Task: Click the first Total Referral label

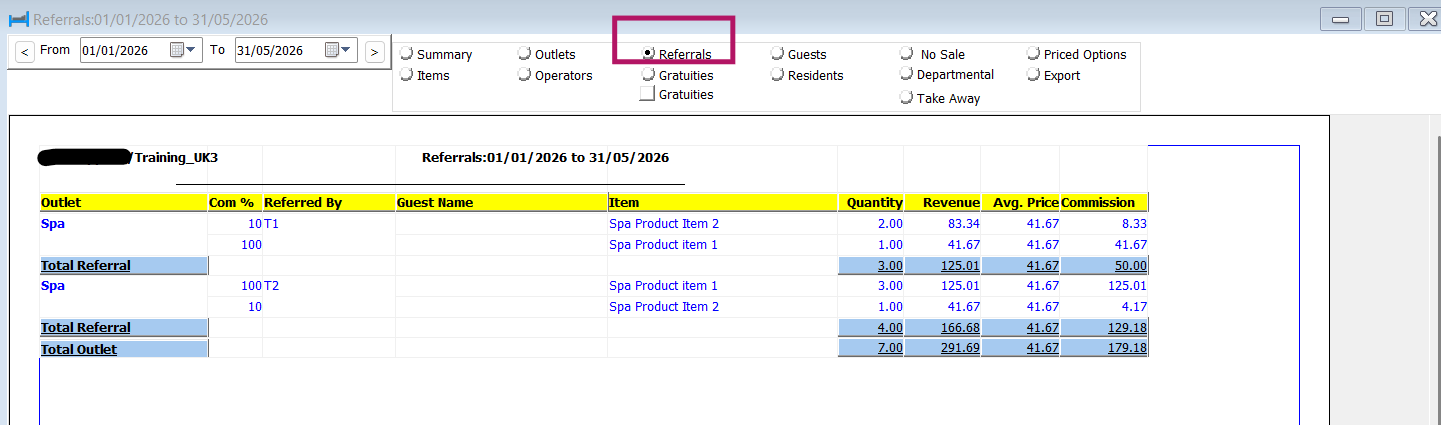Action: click(x=86, y=265)
